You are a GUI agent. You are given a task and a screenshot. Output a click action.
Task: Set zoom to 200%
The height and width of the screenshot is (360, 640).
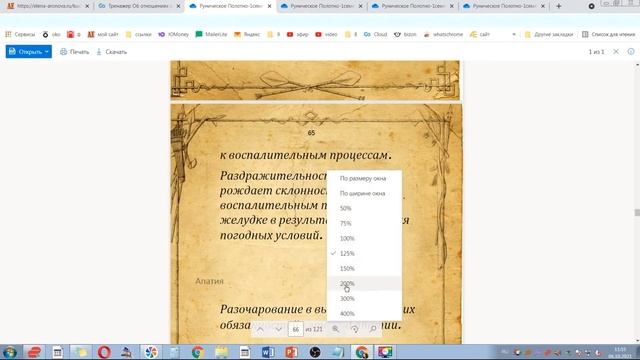tap(364, 284)
